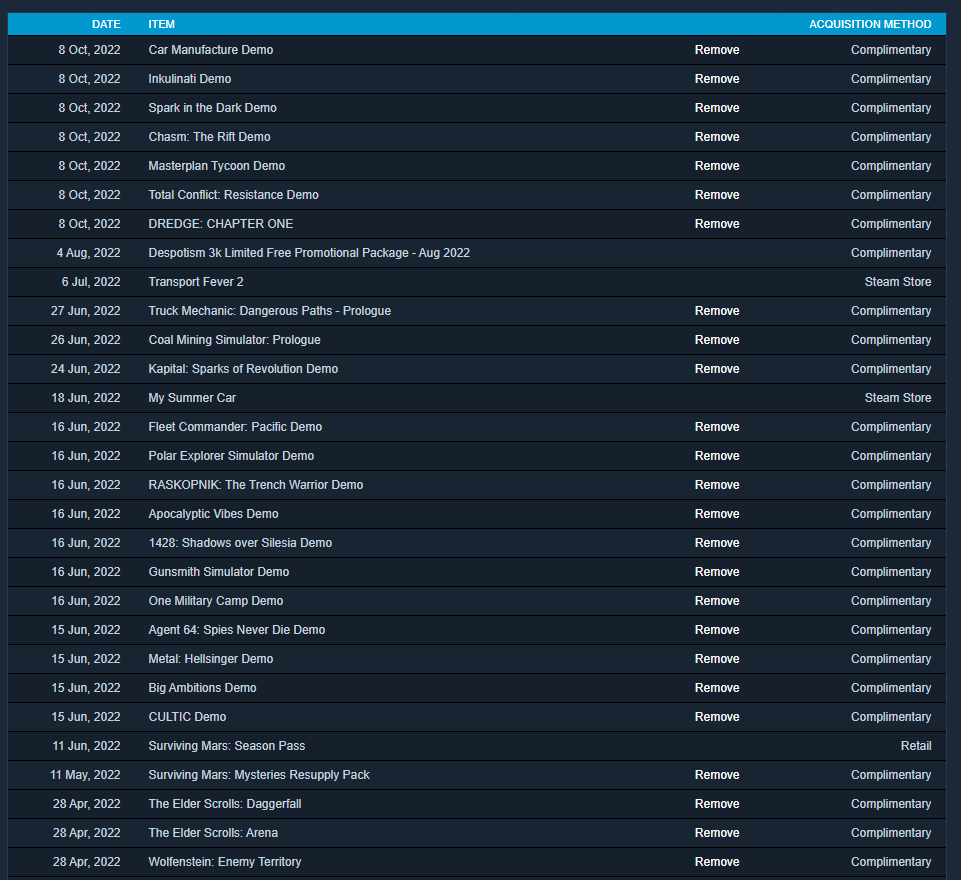Remove CULTIC Demo license

(x=716, y=717)
